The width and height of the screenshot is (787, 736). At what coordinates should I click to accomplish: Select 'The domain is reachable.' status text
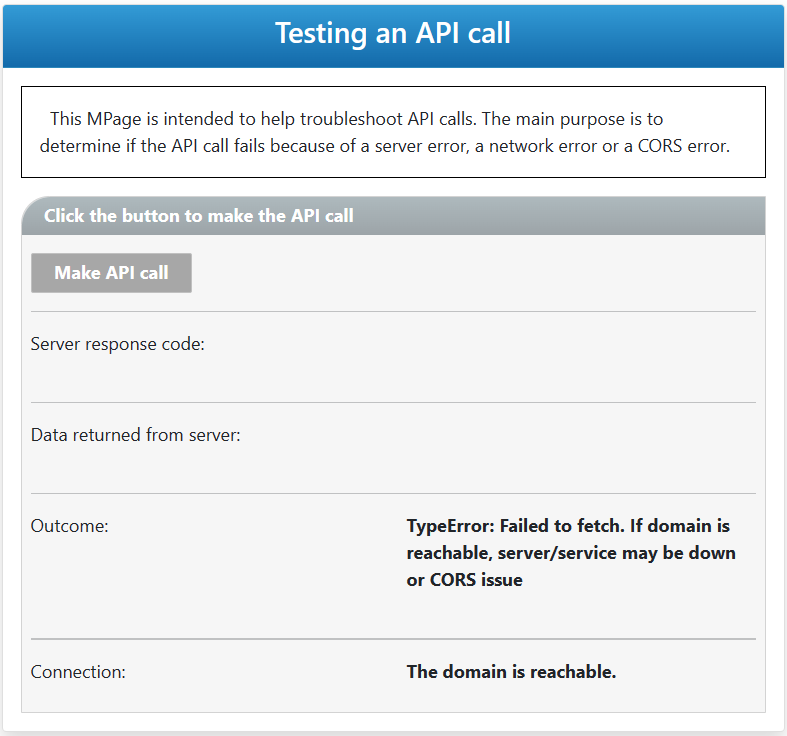(511, 672)
